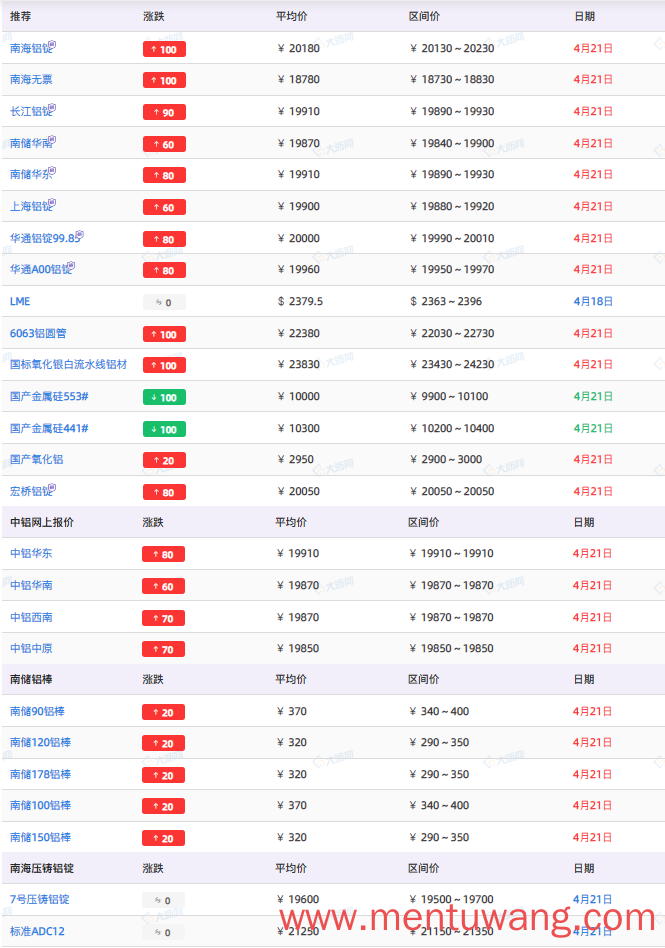
Task: Open the 国产金属硅553# link
Action: click(x=49, y=396)
